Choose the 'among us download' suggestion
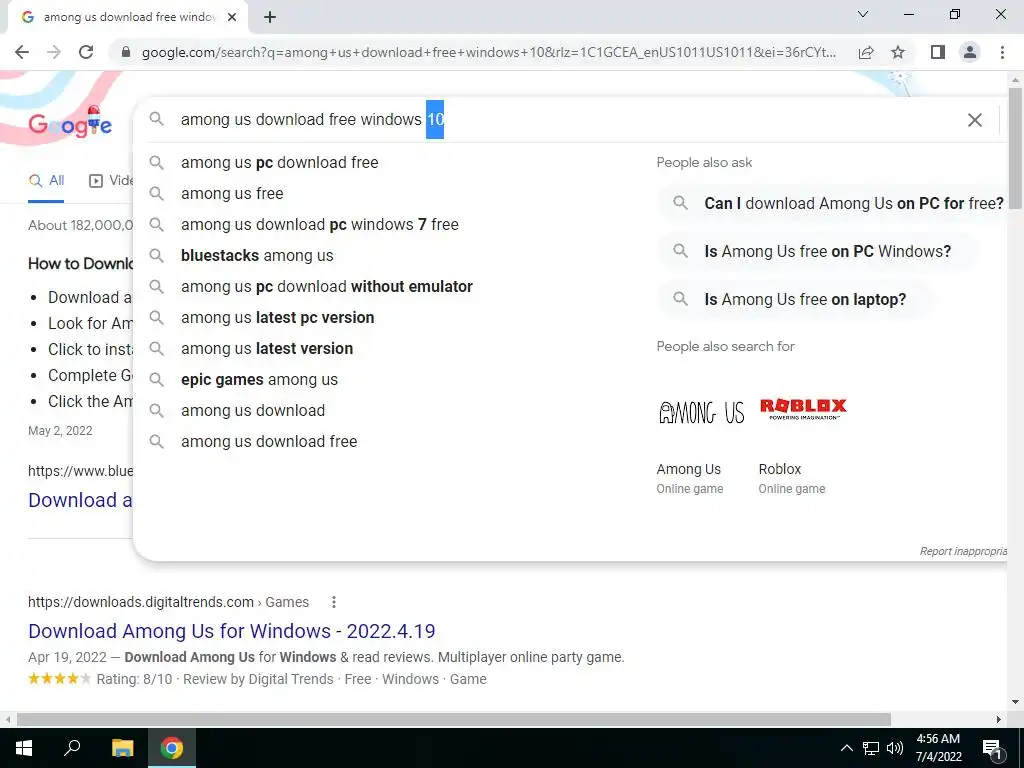1024x768 pixels. [253, 411]
